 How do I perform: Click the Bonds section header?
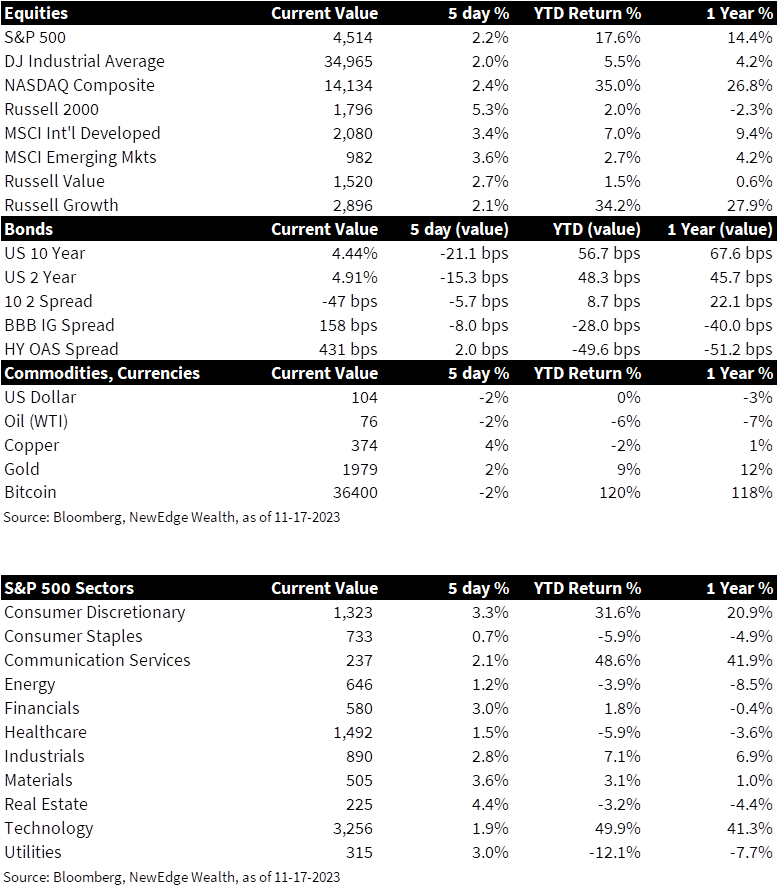(28, 229)
